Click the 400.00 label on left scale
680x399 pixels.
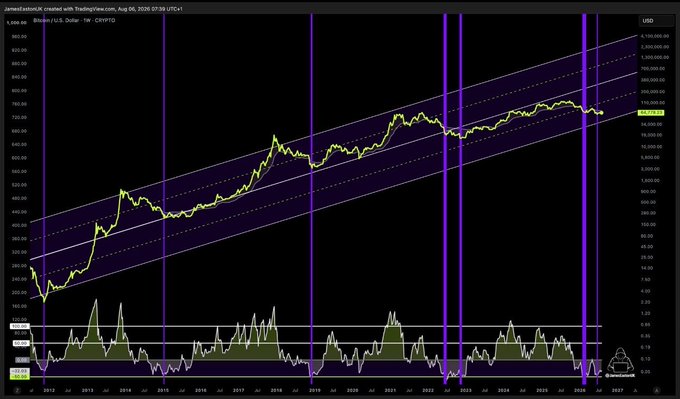[20, 226]
